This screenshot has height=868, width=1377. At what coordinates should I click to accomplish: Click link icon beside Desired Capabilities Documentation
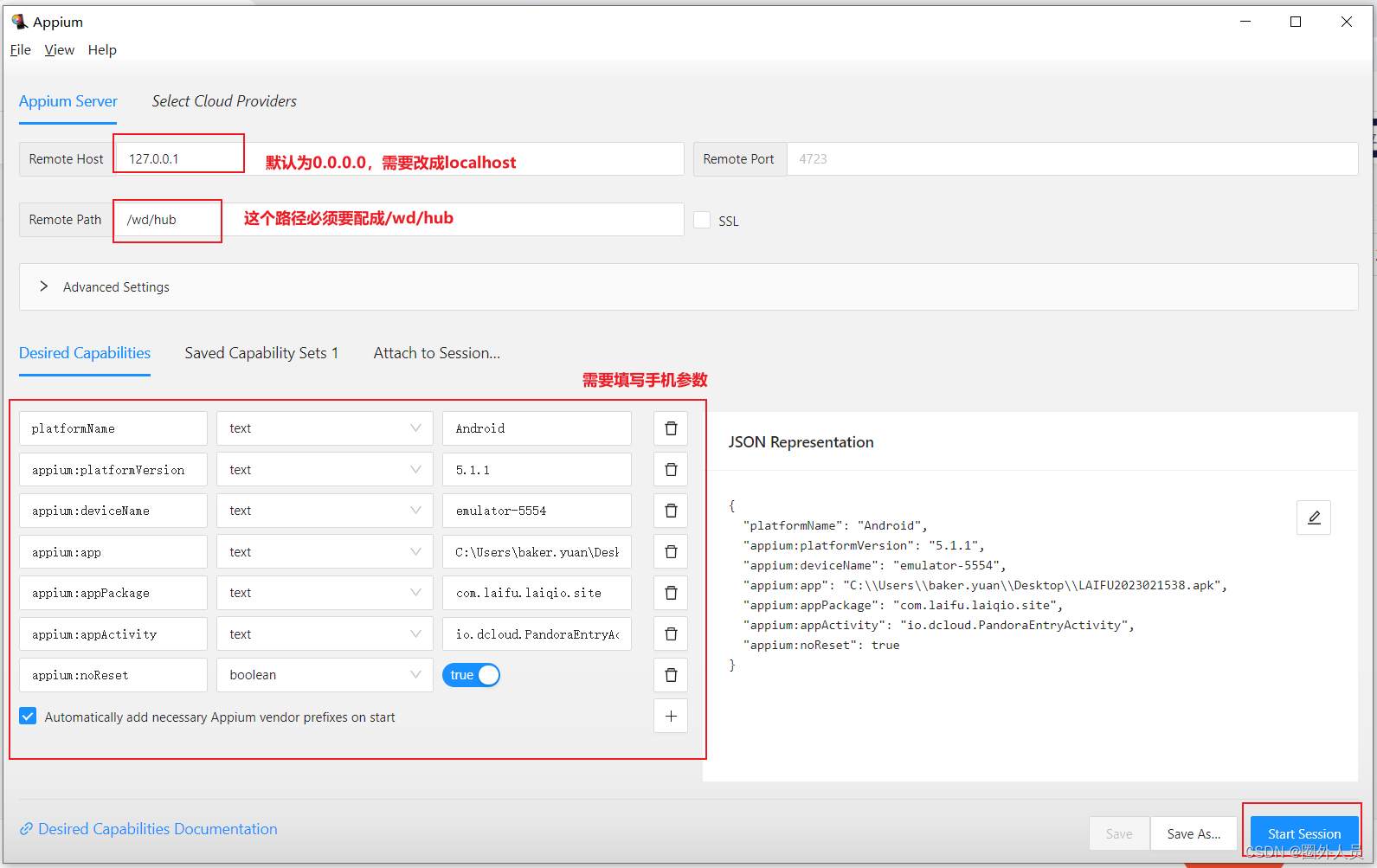point(26,829)
